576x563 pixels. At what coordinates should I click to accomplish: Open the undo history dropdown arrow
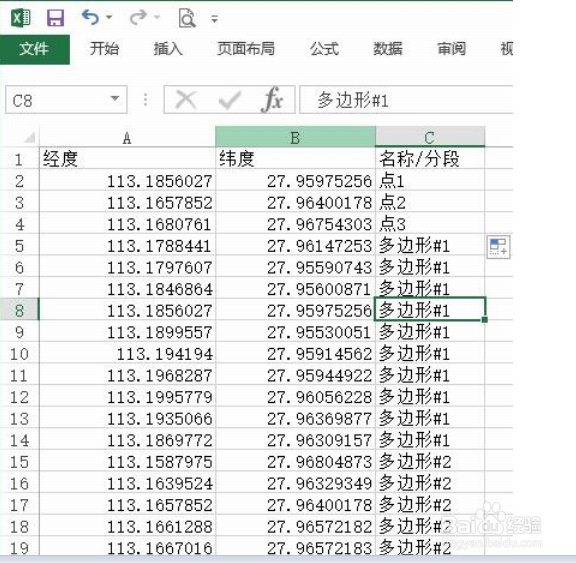109,17
